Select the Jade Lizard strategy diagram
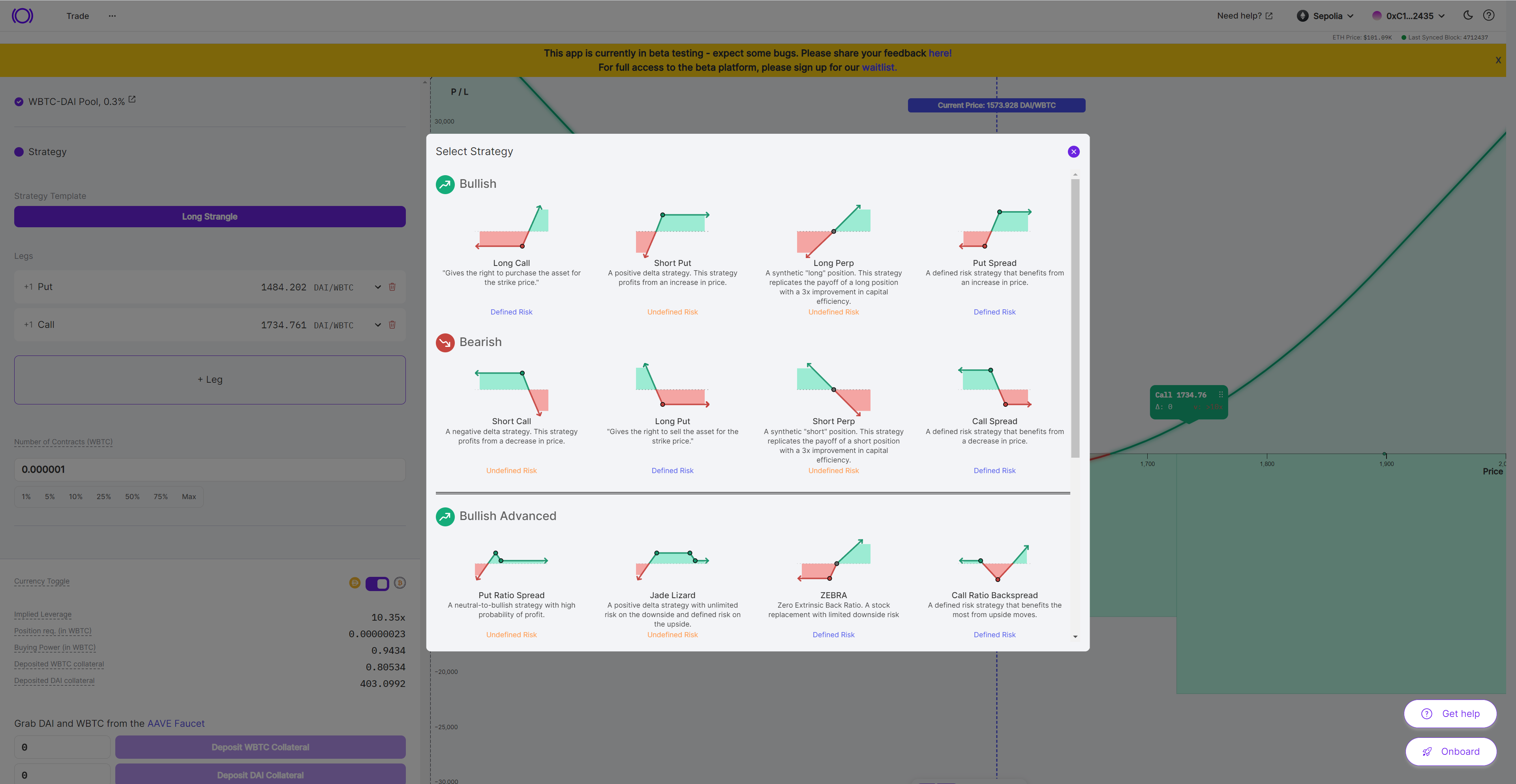The height and width of the screenshot is (784, 1516). 672,565
